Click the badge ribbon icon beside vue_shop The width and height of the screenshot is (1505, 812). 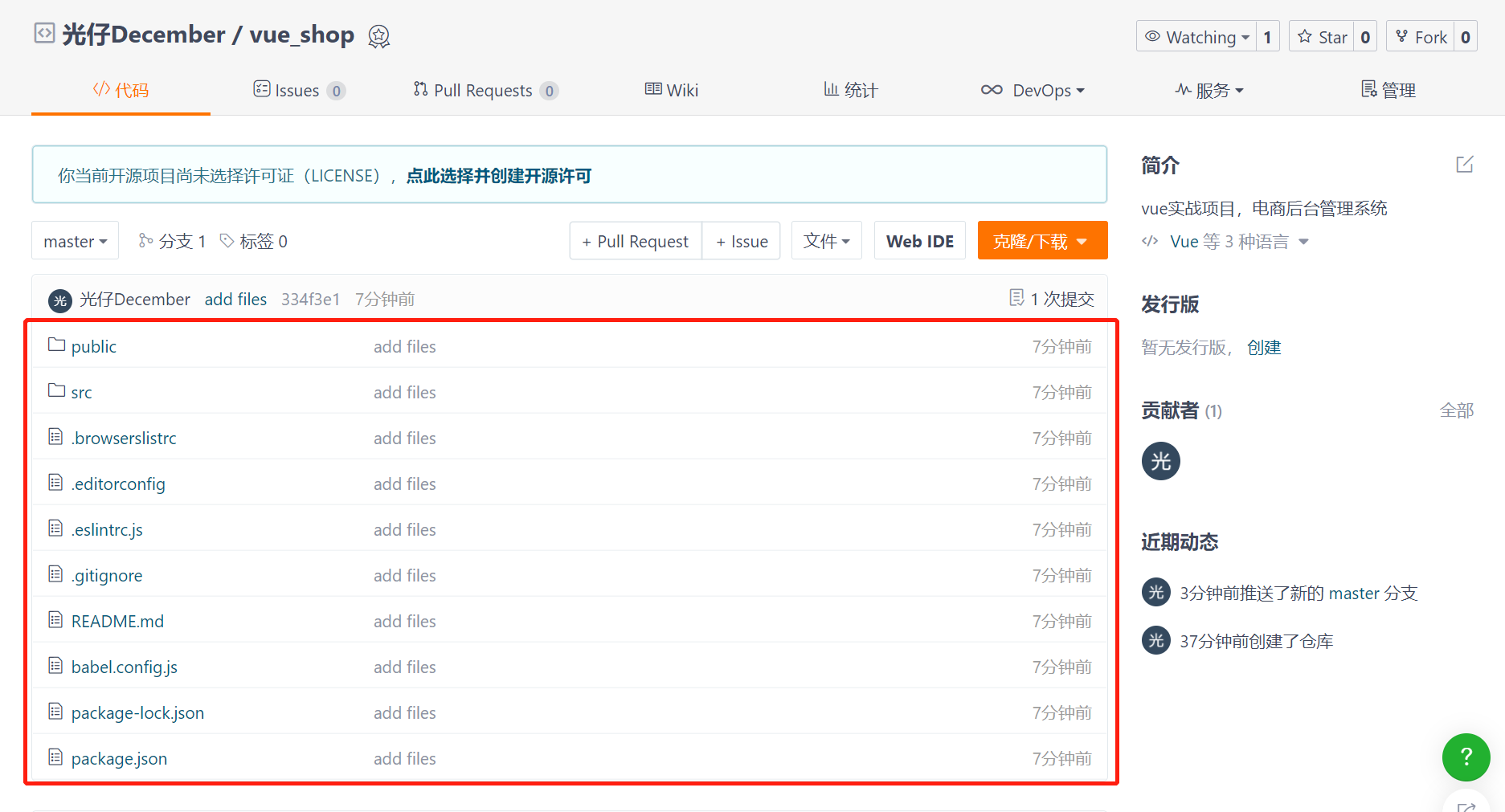point(378,36)
